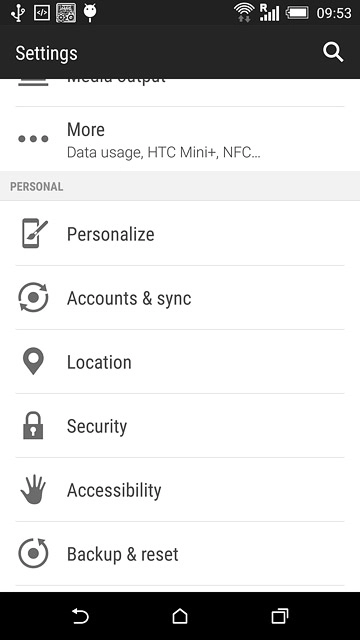Tap the Accessibility hand icon
360x640 pixels.
coord(33,489)
